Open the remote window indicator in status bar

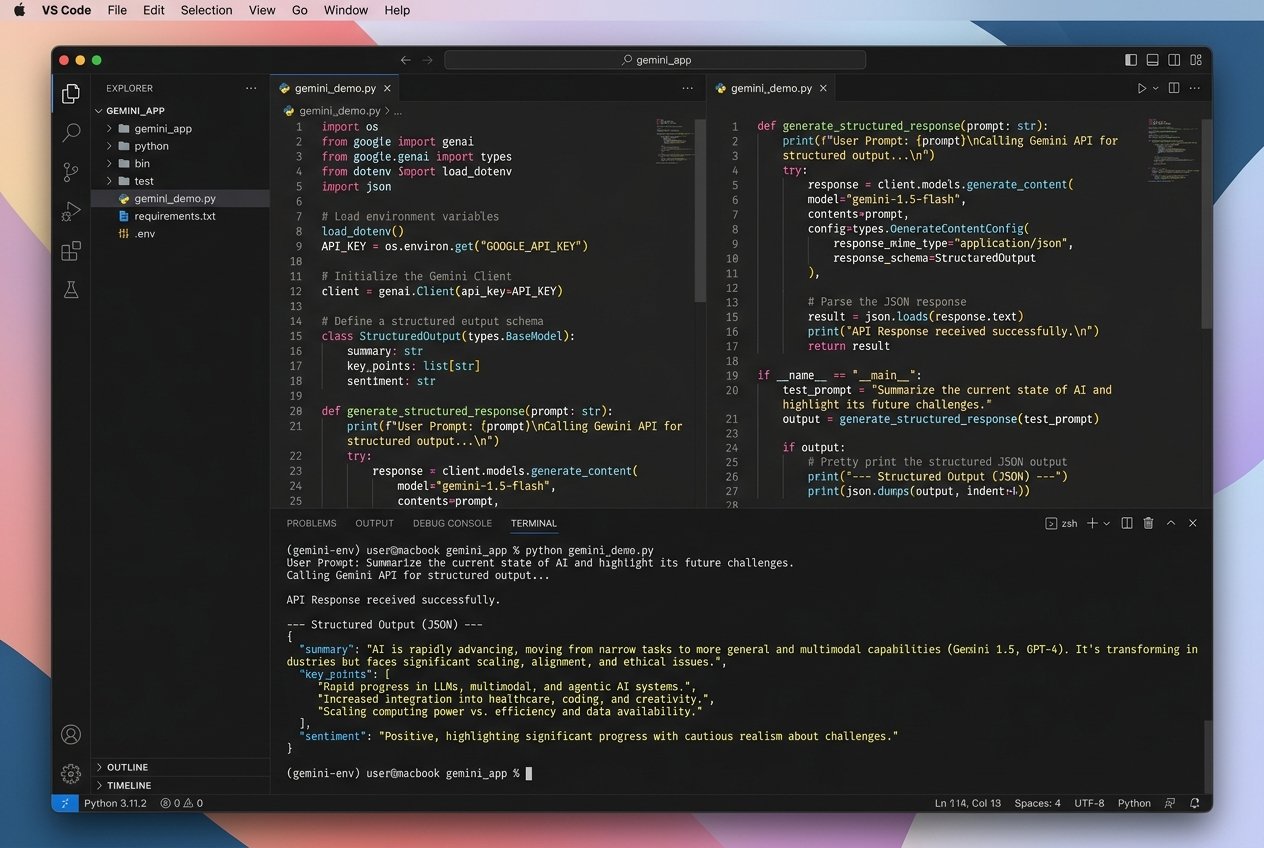65,803
